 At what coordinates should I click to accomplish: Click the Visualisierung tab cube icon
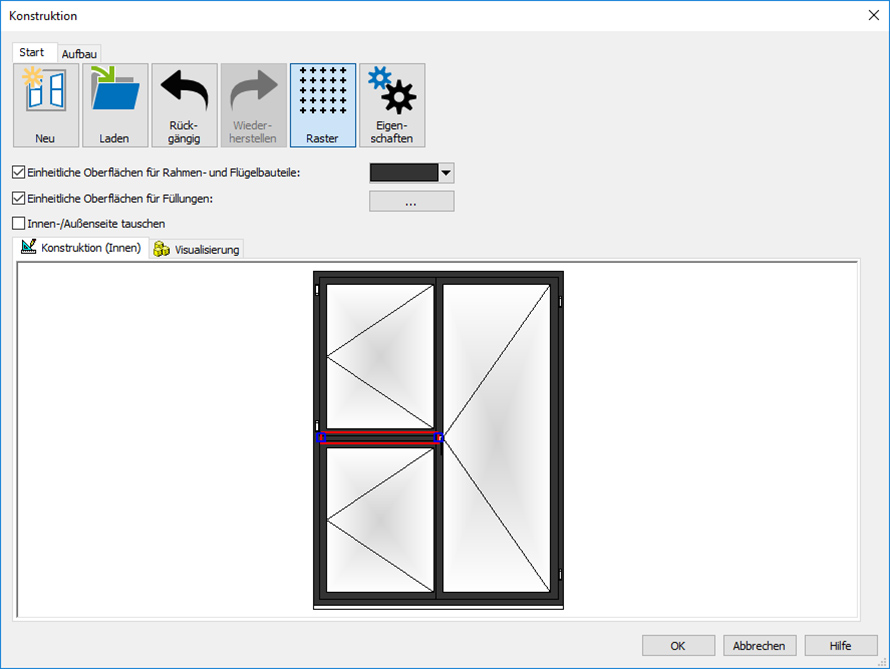point(162,249)
